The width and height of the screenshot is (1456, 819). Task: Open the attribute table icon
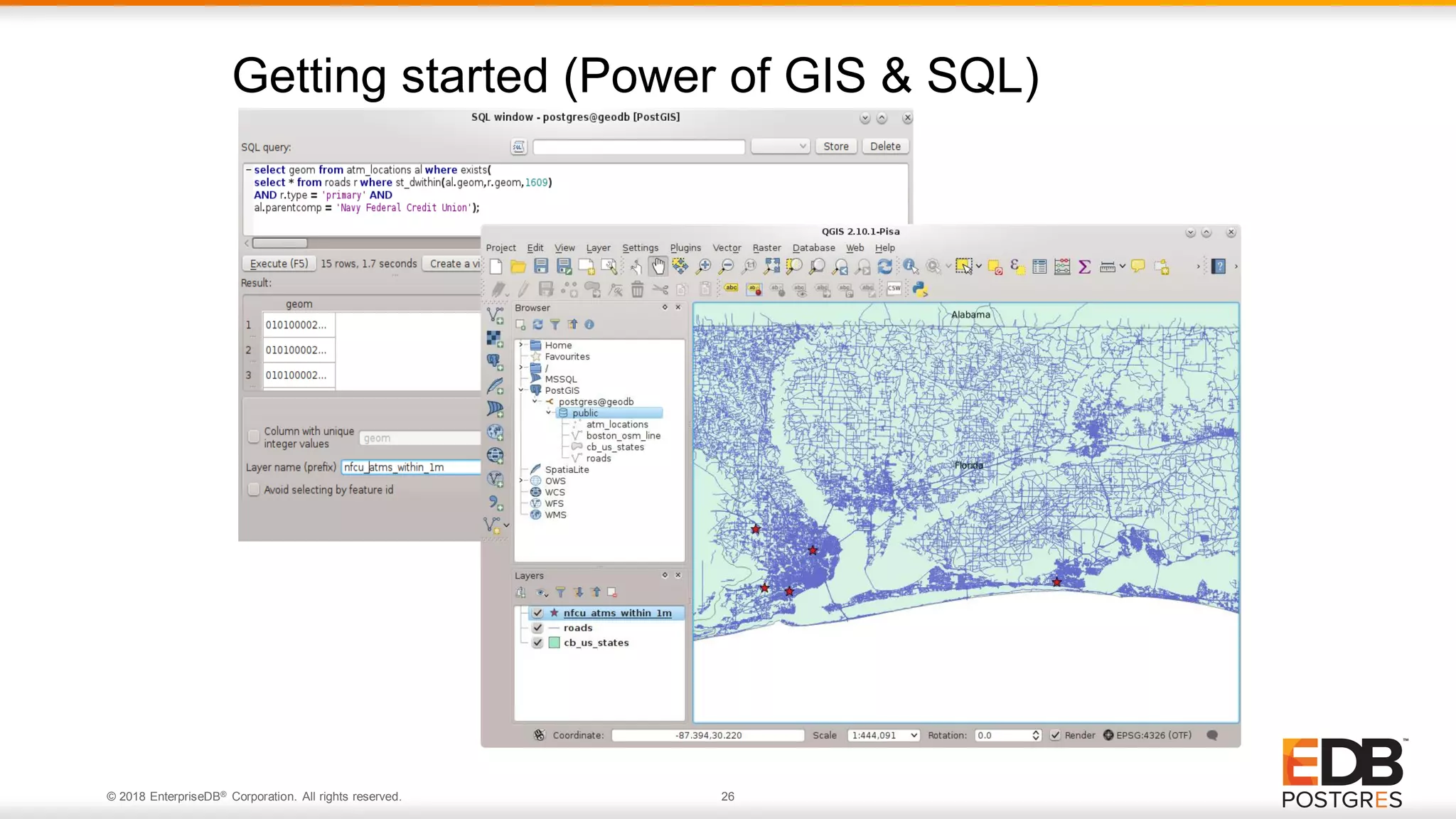point(1039,267)
